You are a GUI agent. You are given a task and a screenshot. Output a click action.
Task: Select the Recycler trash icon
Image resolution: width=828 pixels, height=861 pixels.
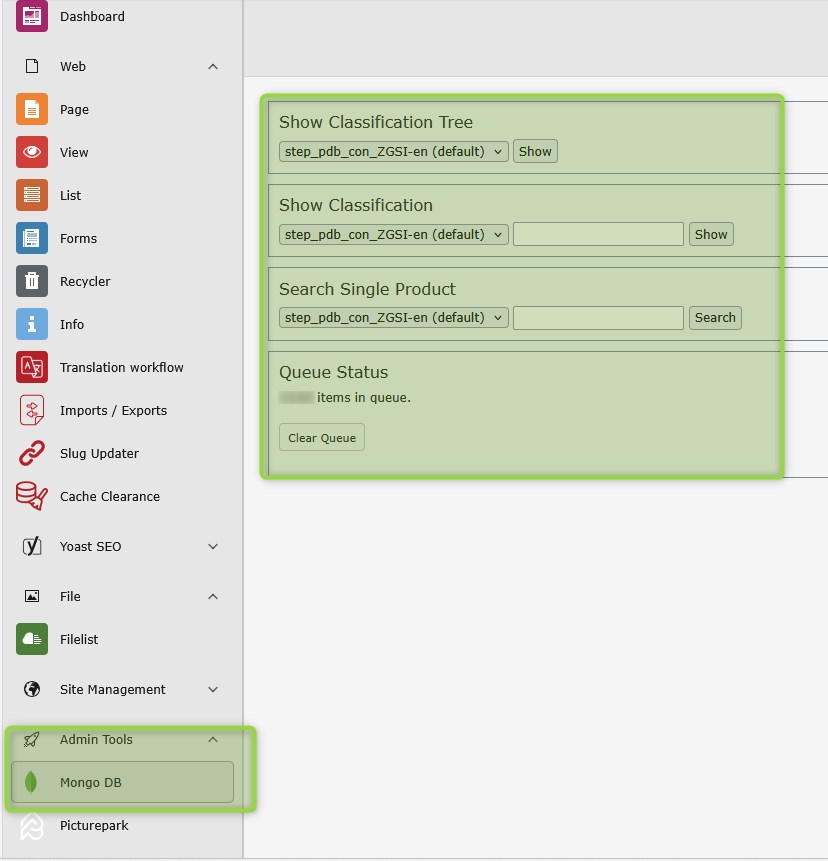click(32, 281)
